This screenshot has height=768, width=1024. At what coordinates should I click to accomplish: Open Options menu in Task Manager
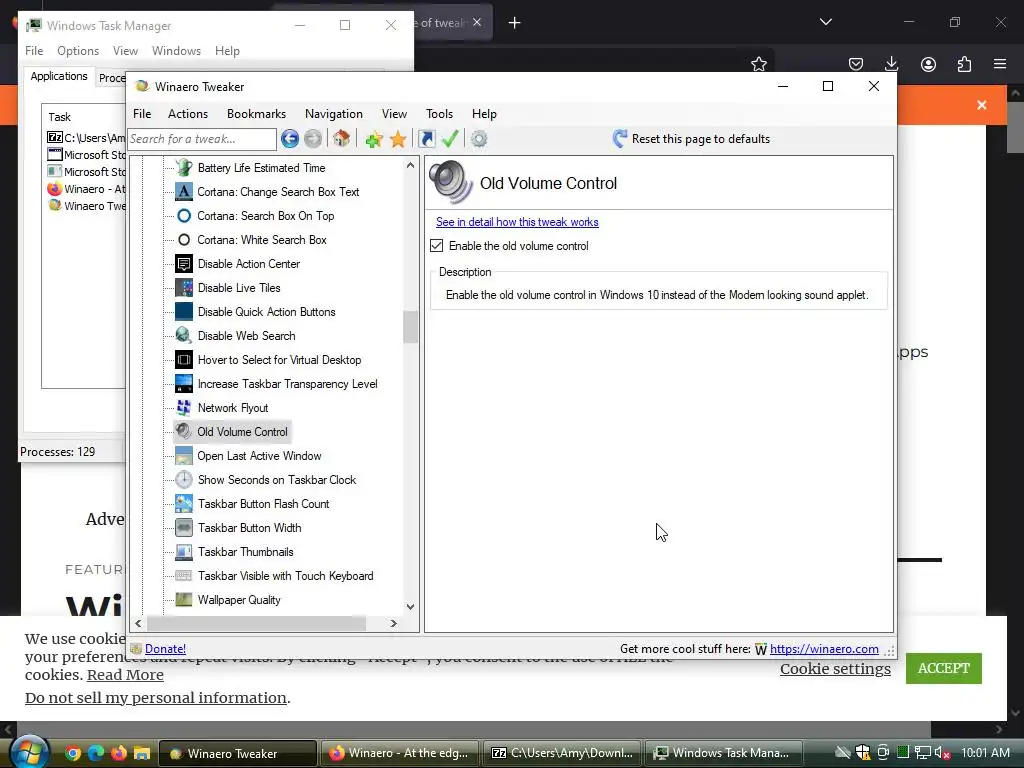coord(78,51)
